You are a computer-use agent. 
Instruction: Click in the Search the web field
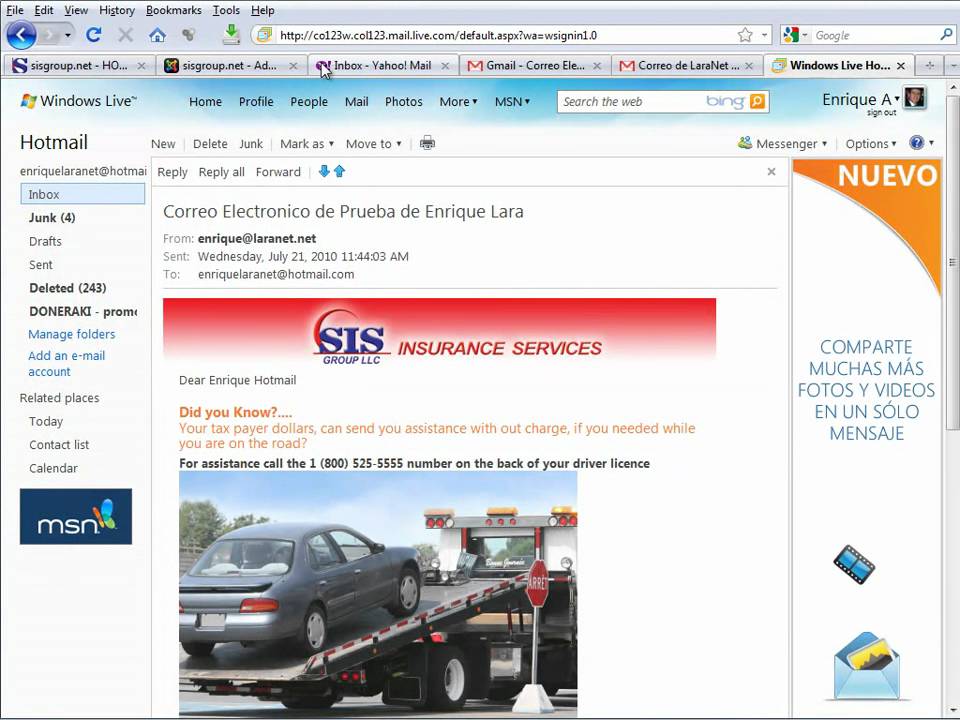[x=631, y=102]
